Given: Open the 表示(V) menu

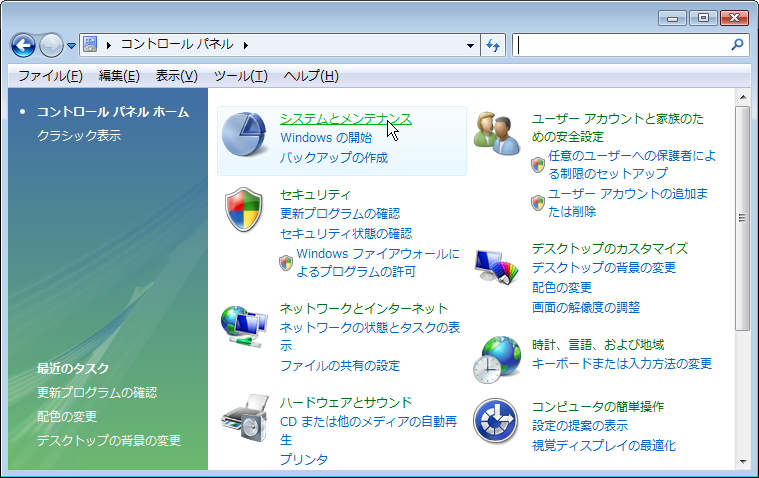Looking at the screenshot, I should 177,76.
